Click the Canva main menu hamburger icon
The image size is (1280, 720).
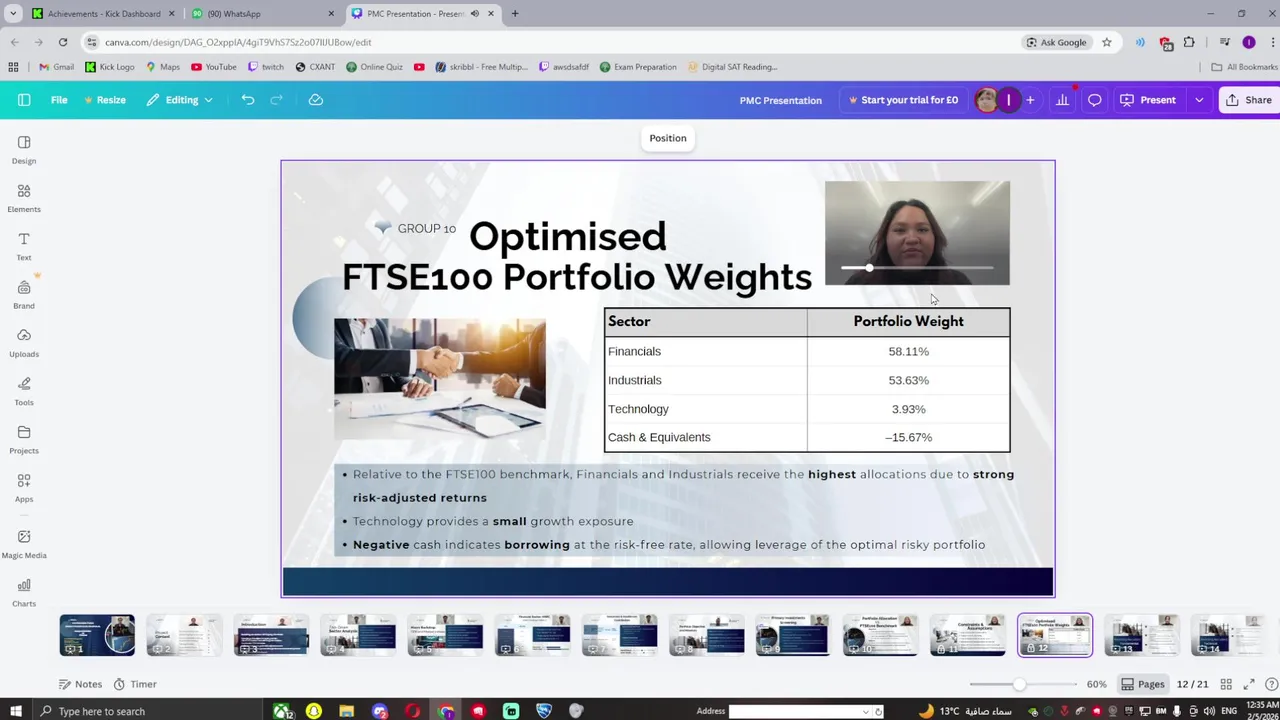[24, 100]
